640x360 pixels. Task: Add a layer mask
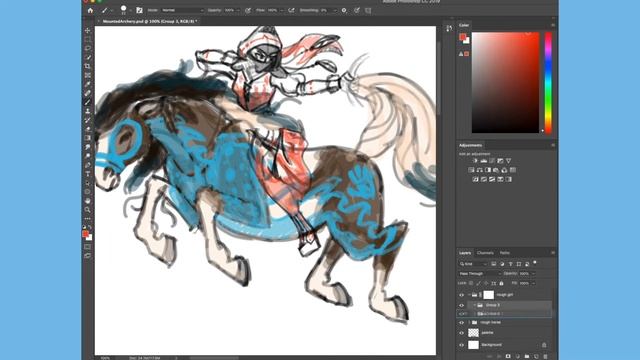coord(508,356)
